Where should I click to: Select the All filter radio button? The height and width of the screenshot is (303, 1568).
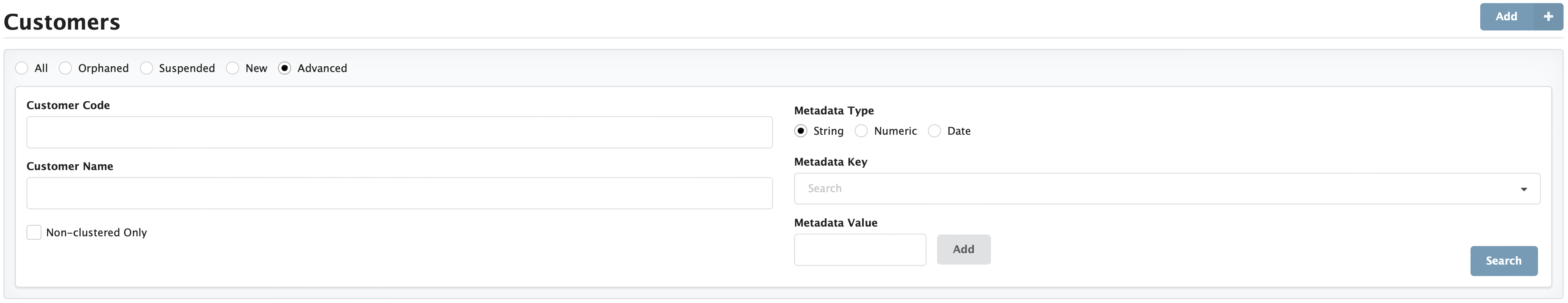21,68
